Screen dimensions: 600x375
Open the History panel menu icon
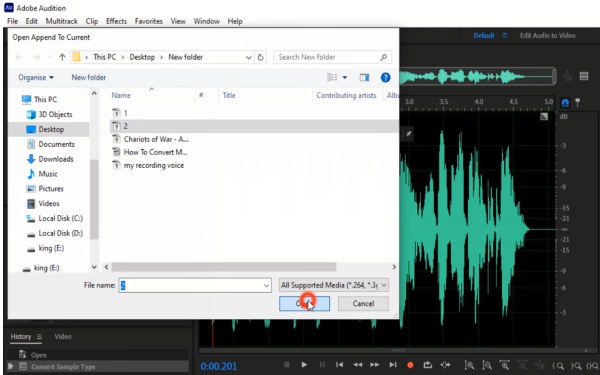[x=39, y=337]
